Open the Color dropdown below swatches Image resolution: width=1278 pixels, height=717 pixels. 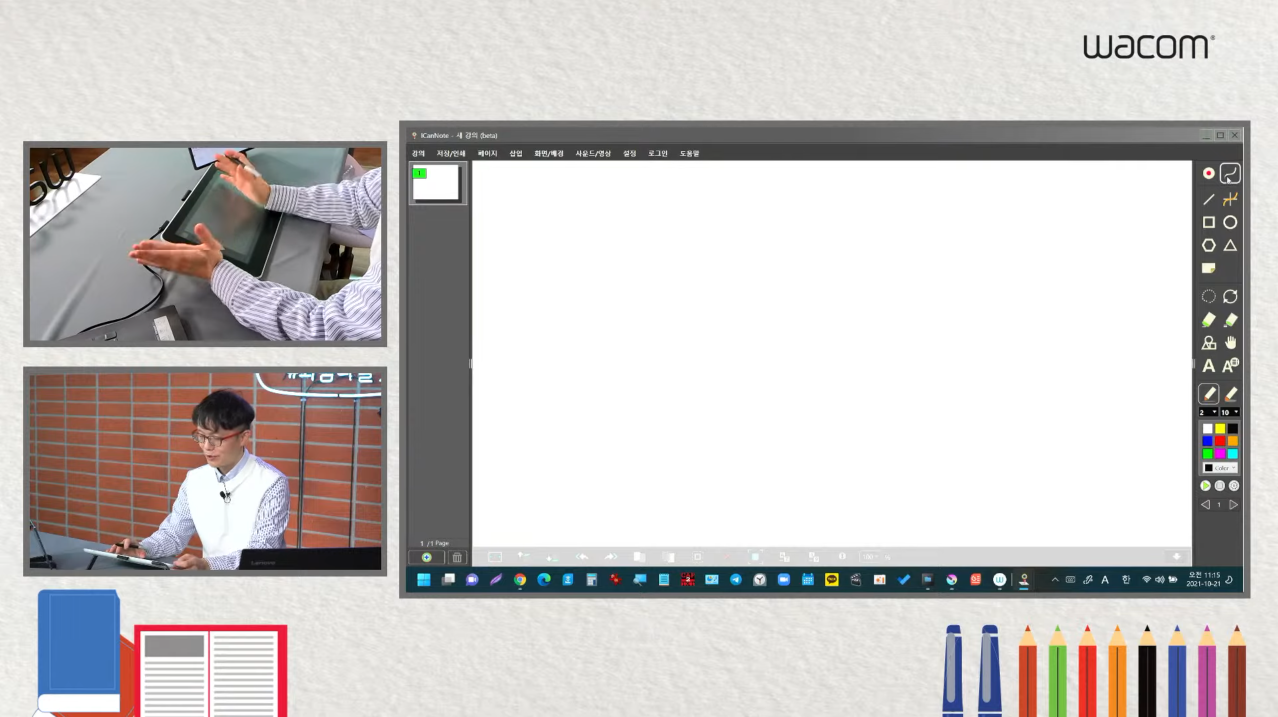coord(1220,468)
